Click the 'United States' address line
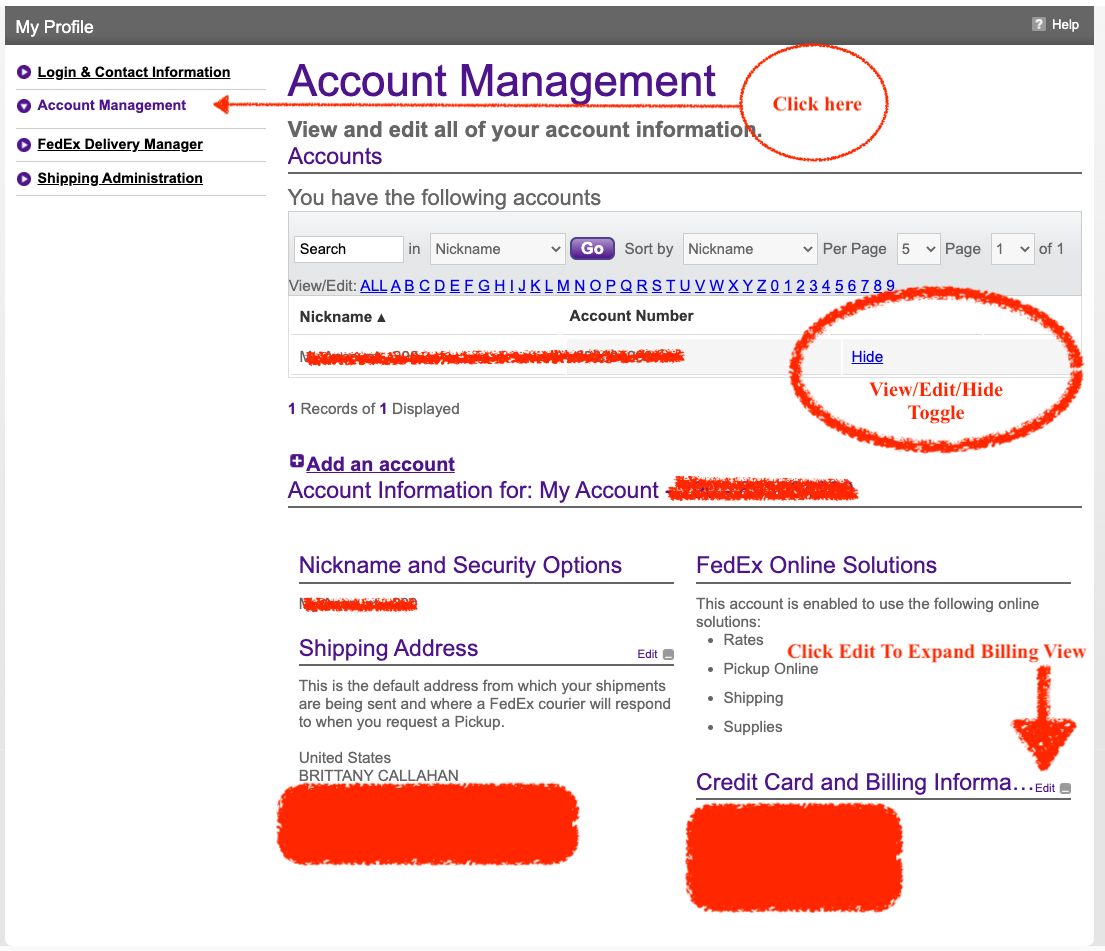Screen dimensions: 1105x951 [345, 758]
